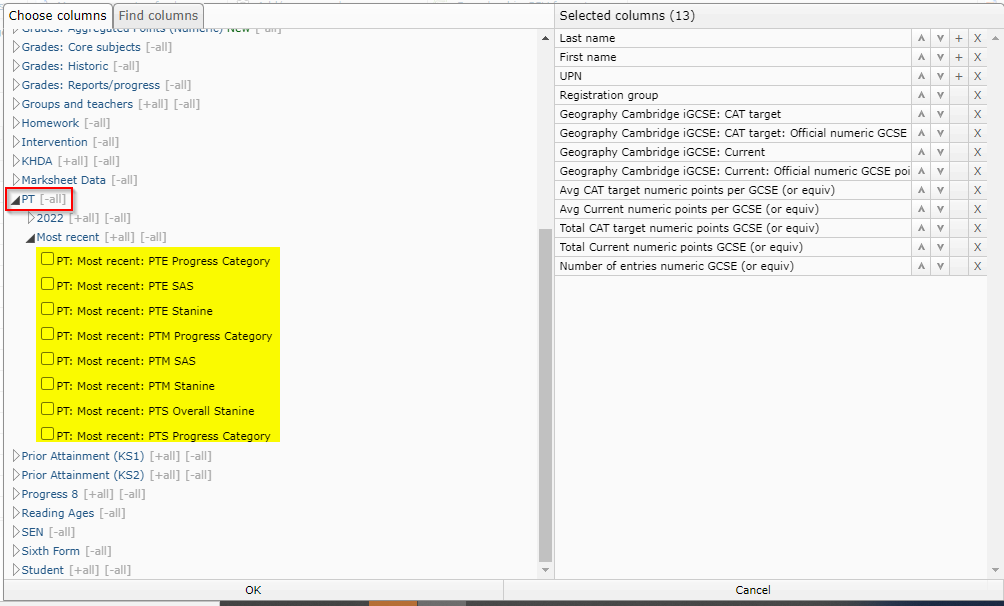Open the Intervention category
The image size is (1004, 606).
point(54,142)
